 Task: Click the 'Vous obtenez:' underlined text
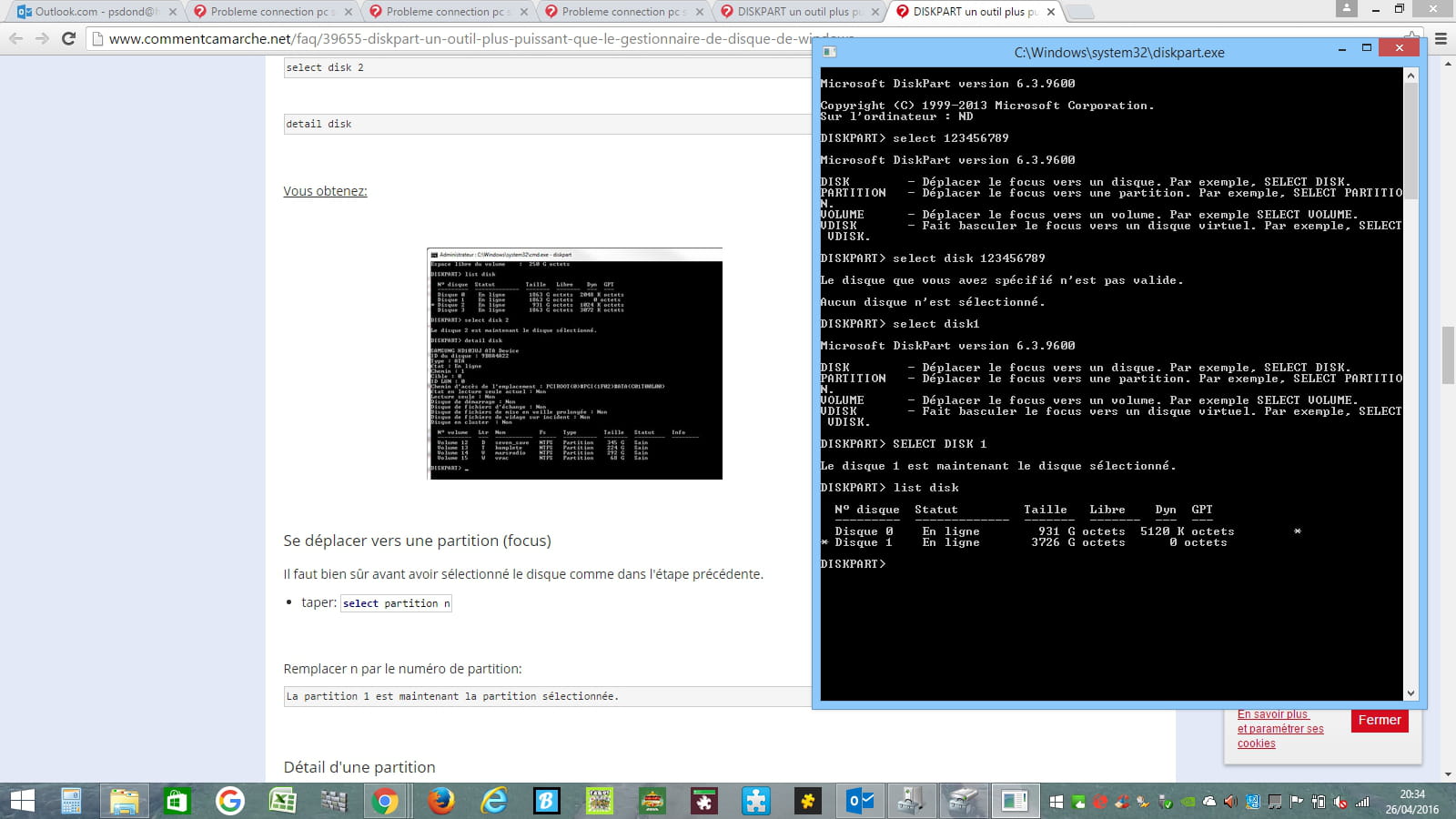[325, 191]
